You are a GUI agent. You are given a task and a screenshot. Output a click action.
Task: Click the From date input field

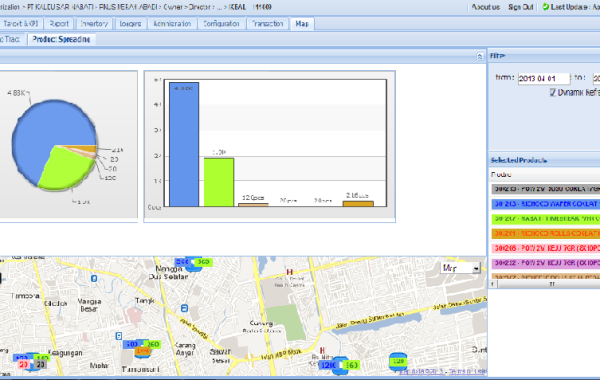[x=544, y=78]
